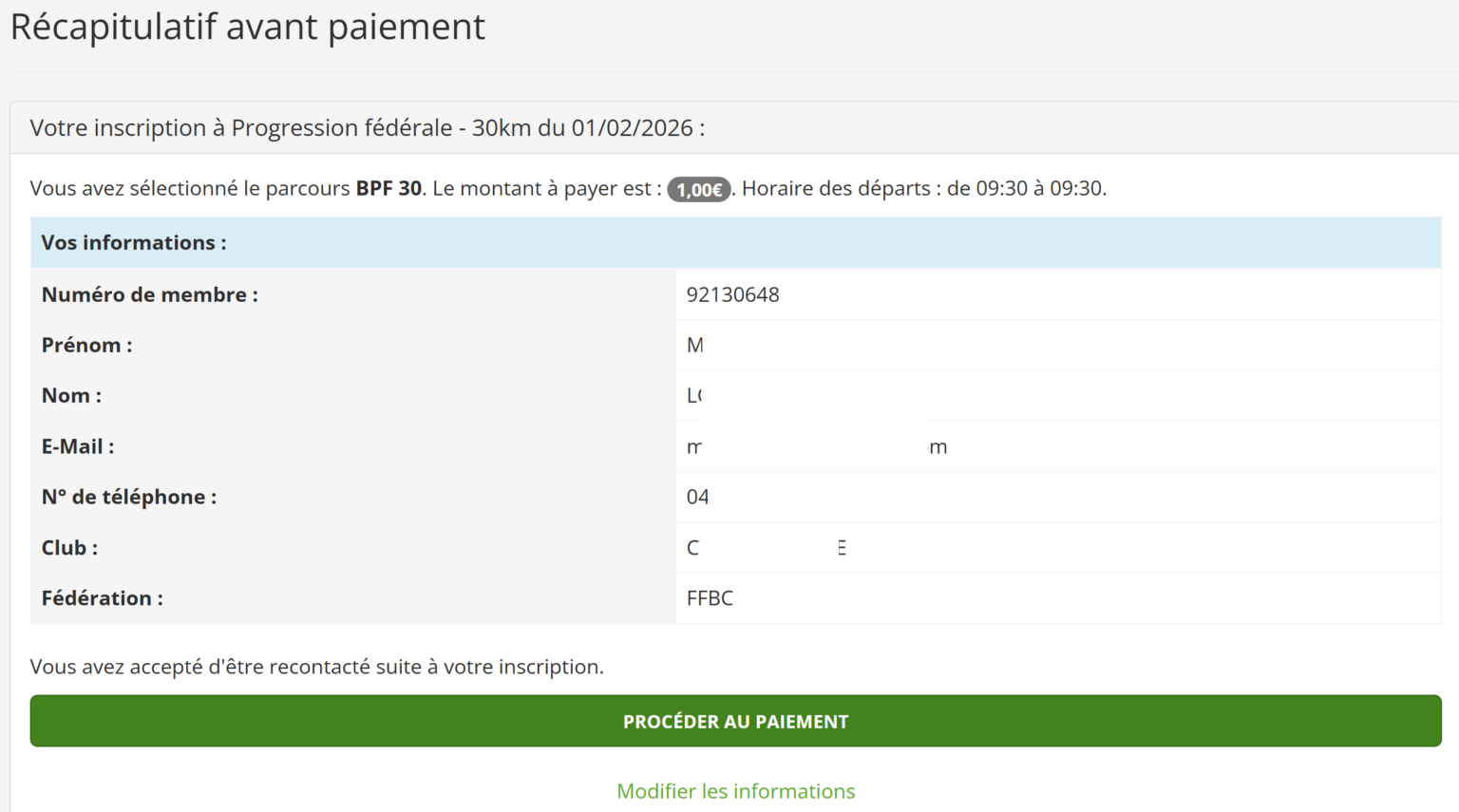Select the bold BPF 30 parcours text

[389, 188]
